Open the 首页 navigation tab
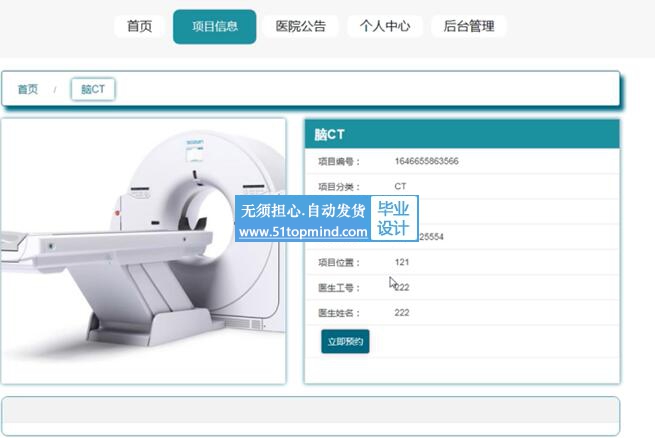The height and width of the screenshot is (438, 655). 139,26
